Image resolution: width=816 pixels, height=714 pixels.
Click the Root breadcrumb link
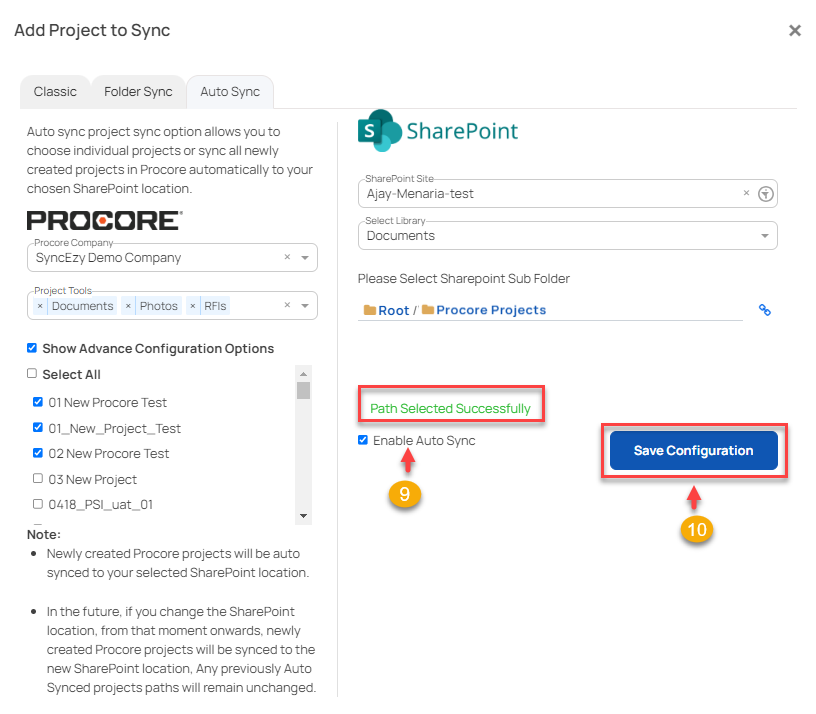(394, 310)
